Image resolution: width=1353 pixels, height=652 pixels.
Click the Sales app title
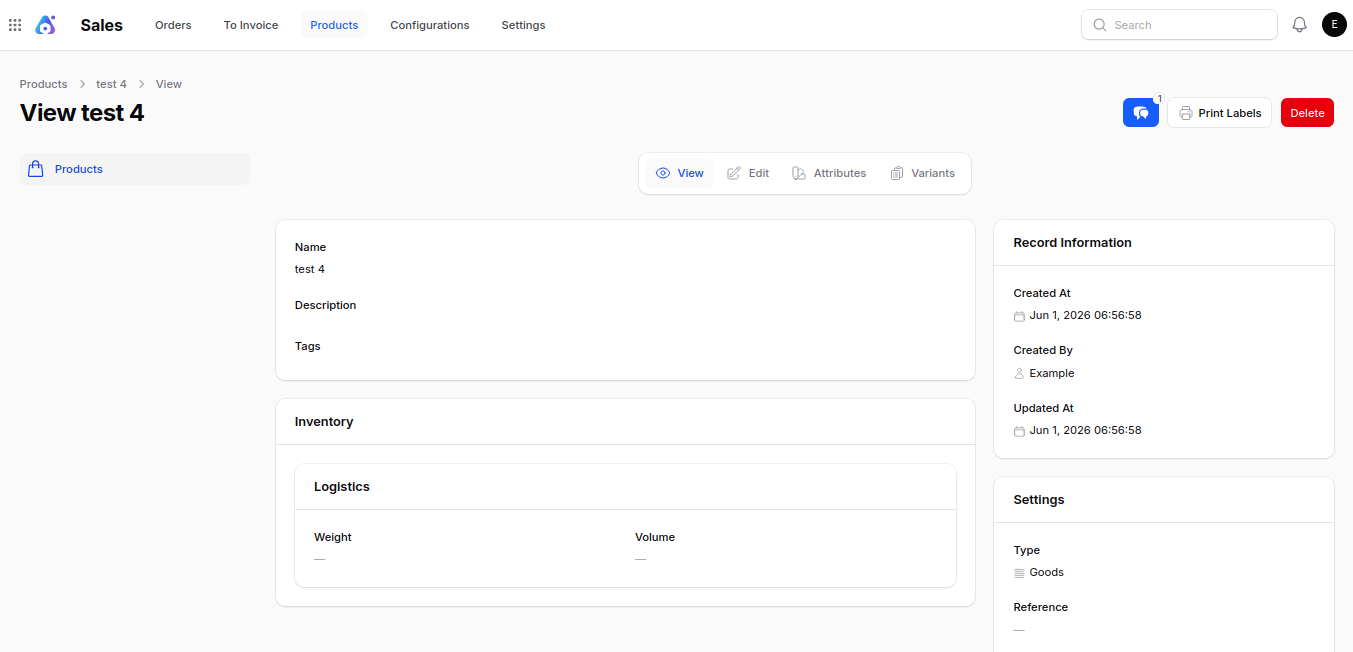tap(102, 25)
